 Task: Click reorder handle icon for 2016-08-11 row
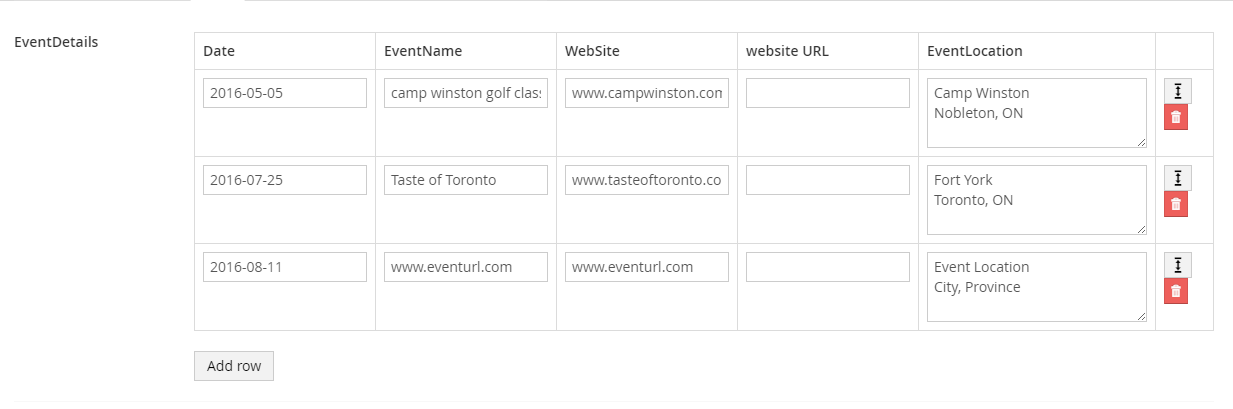(x=1178, y=265)
